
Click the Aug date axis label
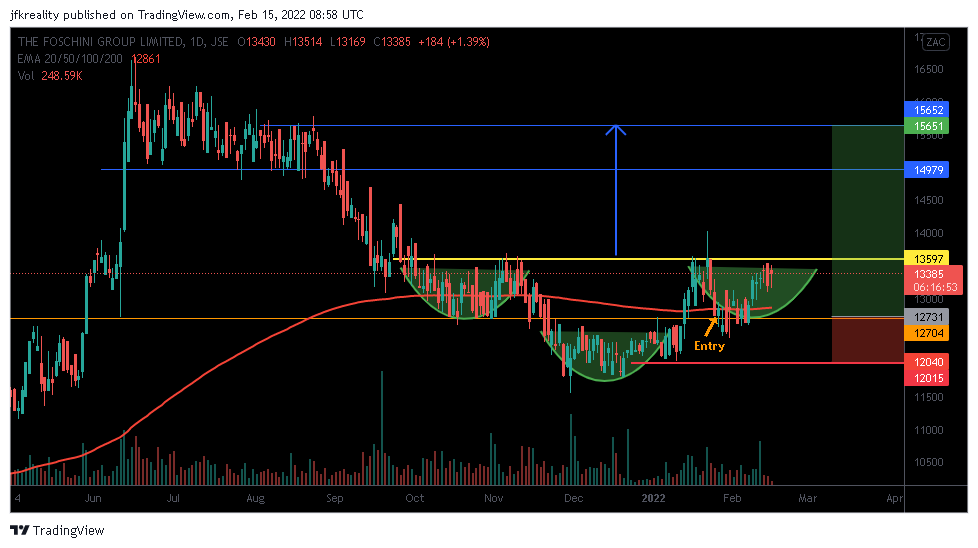[255, 498]
